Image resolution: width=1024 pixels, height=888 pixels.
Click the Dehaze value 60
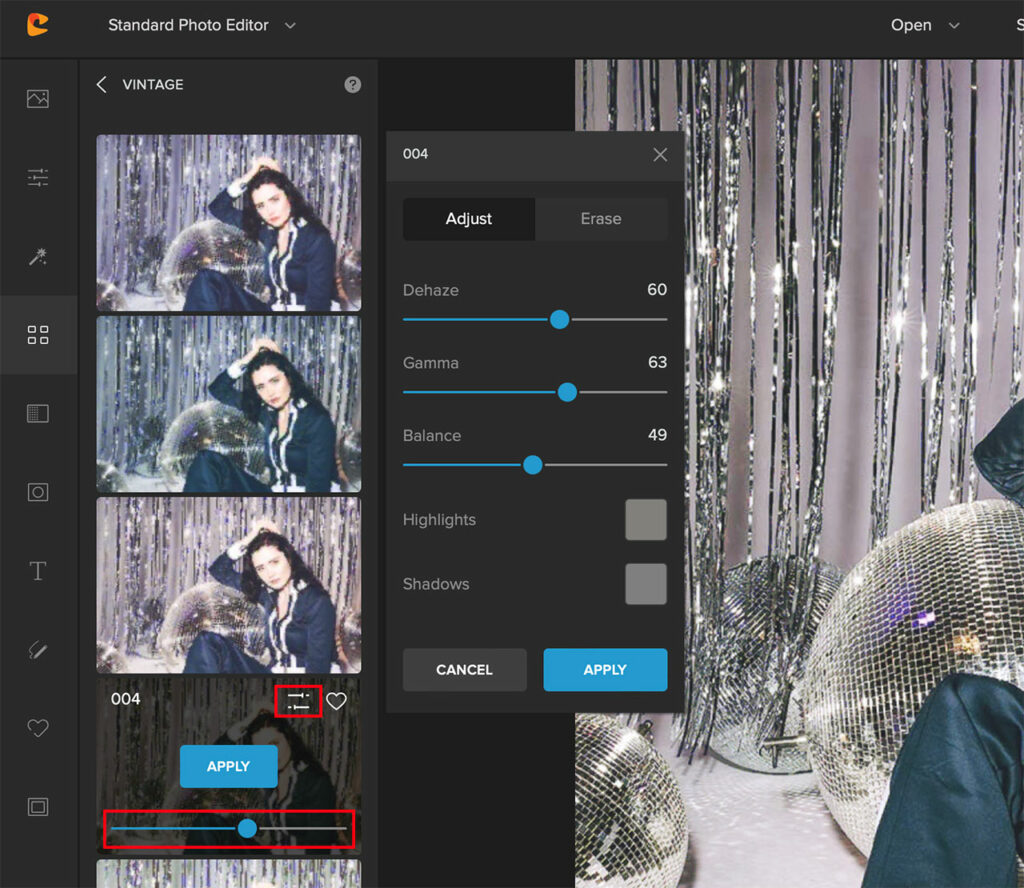pos(657,289)
